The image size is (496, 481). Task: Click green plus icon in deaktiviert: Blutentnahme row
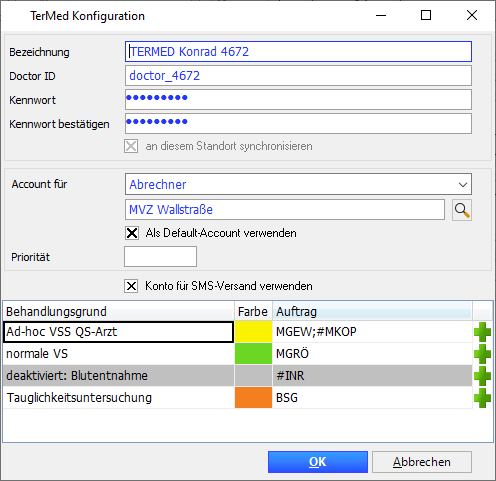click(x=482, y=376)
